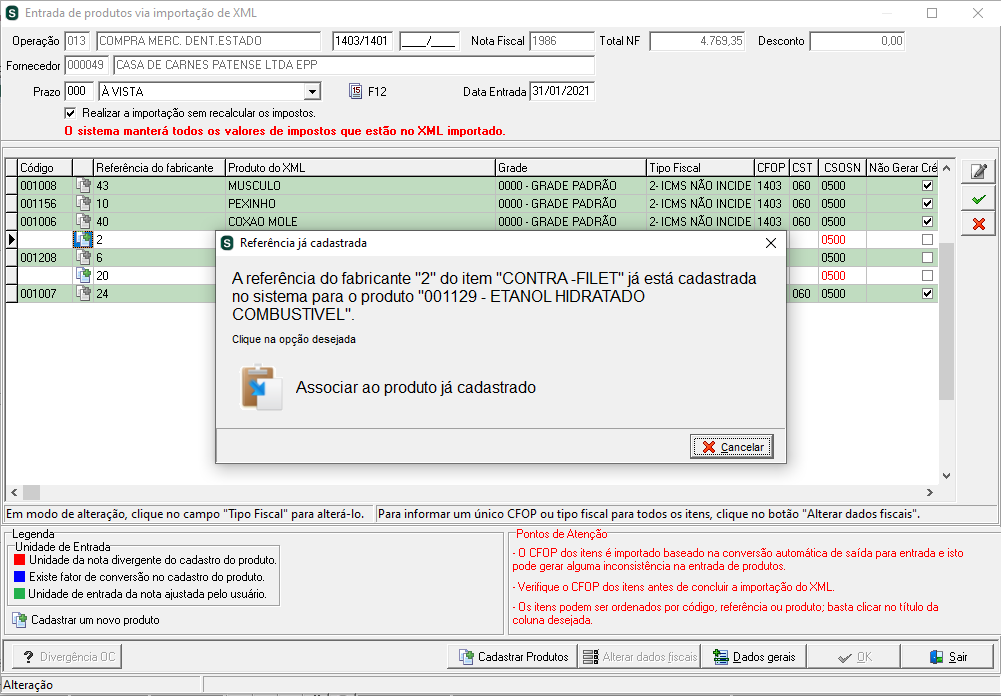This screenshot has width=1001, height=696.
Task: Choose Associar ao produto já cadastrado
Action: point(416,388)
